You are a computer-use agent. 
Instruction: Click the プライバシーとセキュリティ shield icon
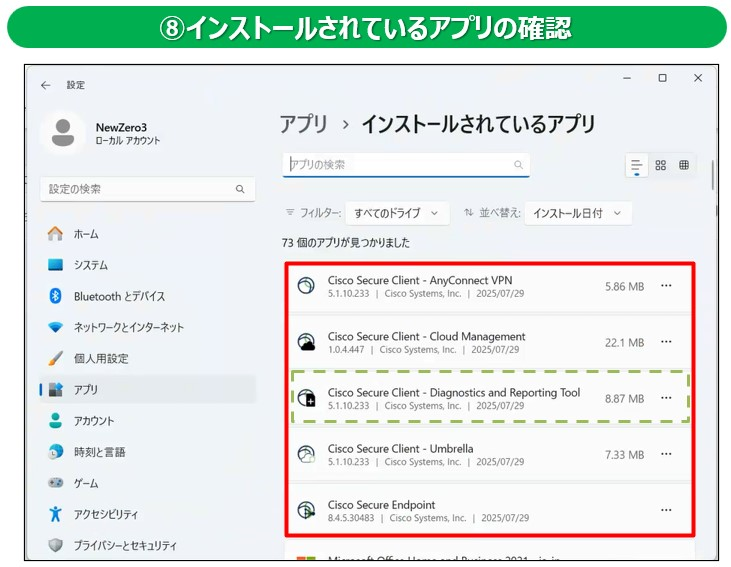point(55,545)
